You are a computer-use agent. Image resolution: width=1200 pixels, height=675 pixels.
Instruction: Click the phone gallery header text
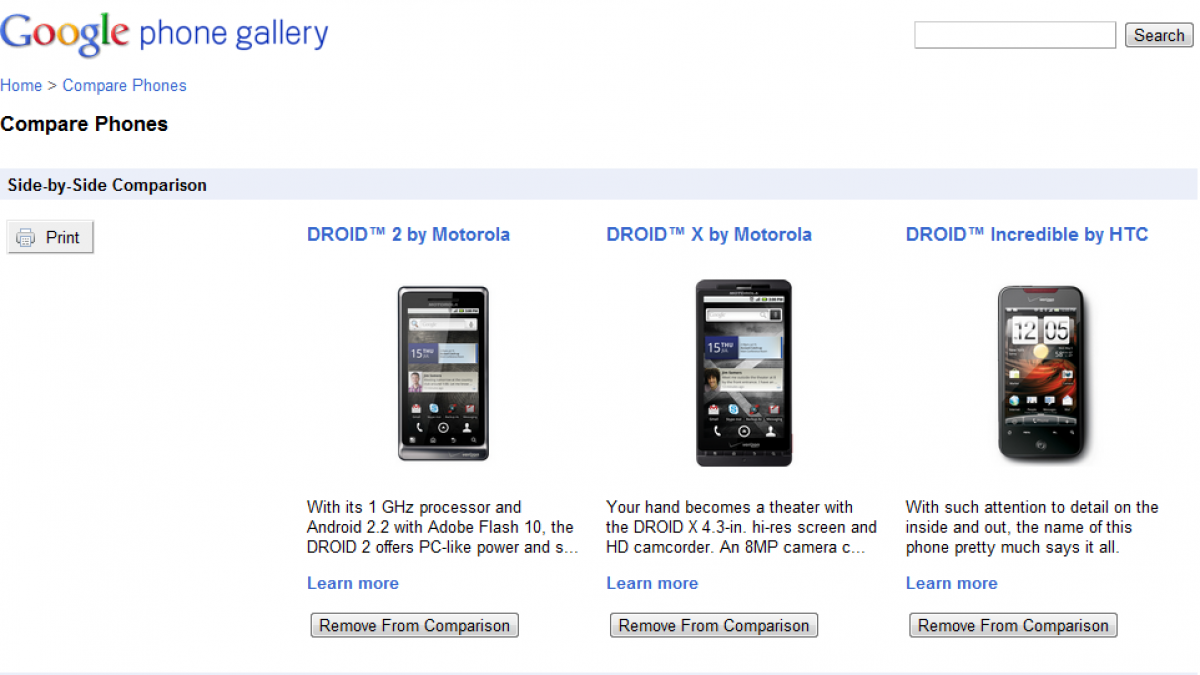(x=234, y=35)
